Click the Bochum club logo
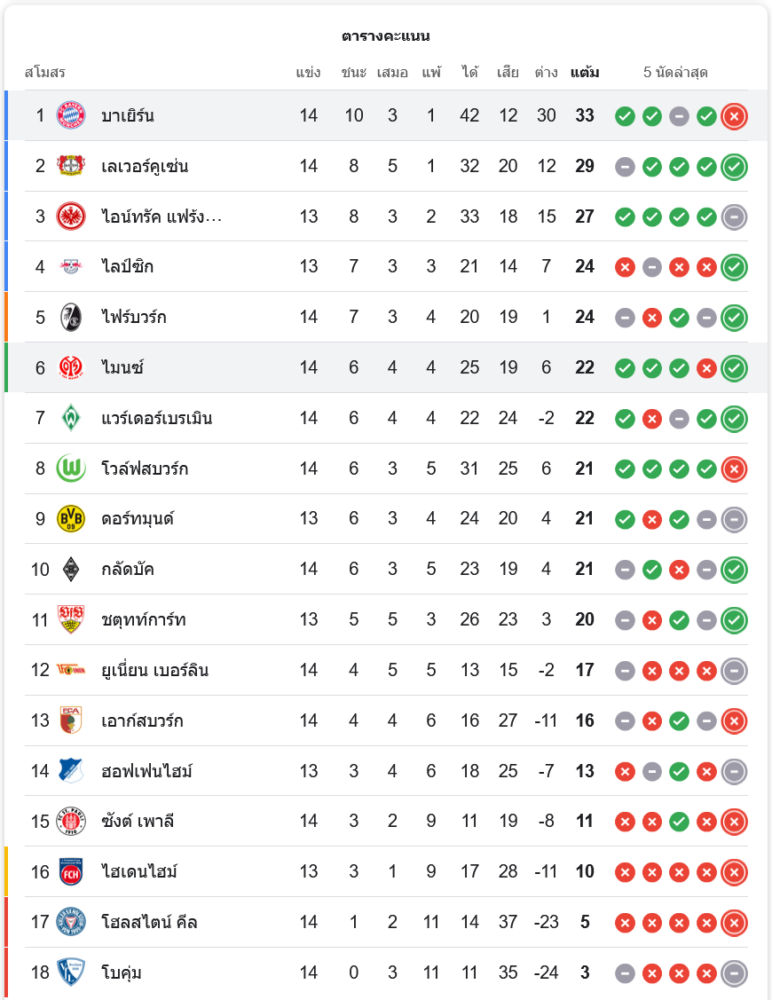 (x=70, y=972)
